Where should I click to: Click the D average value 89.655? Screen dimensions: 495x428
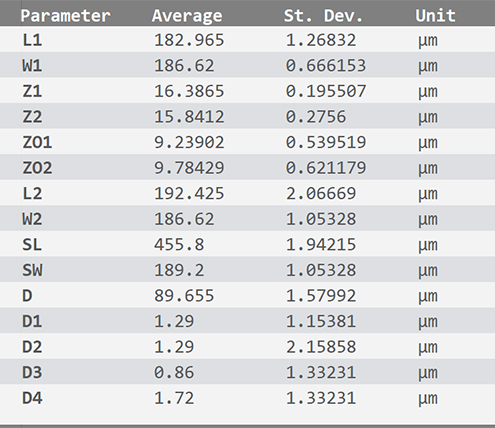(184, 296)
